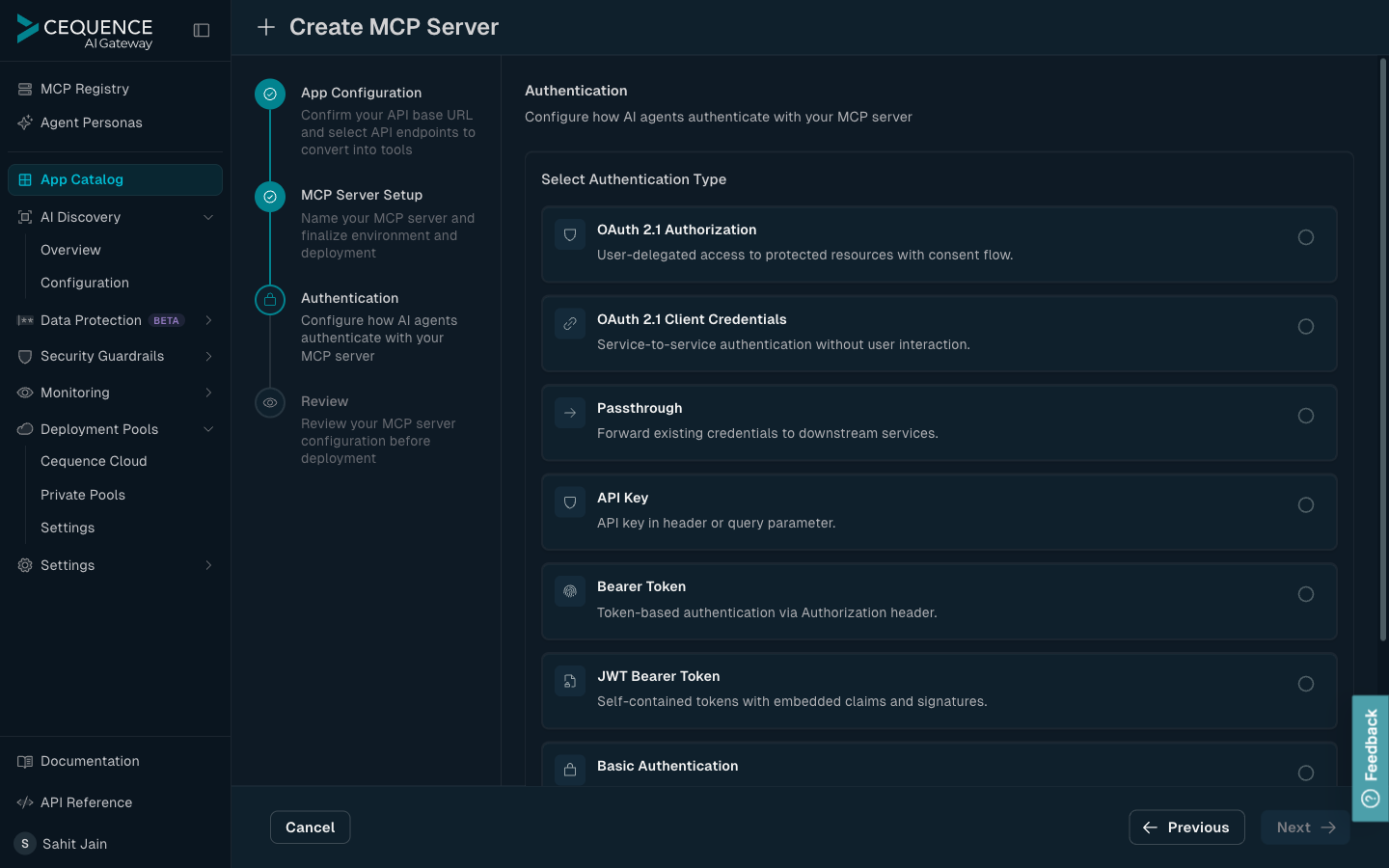
Task: Go back with the Previous button
Action: pyautogui.click(x=1186, y=827)
